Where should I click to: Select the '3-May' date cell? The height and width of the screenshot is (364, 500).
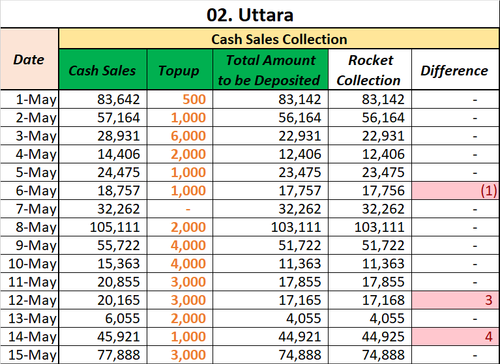(29, 136)
